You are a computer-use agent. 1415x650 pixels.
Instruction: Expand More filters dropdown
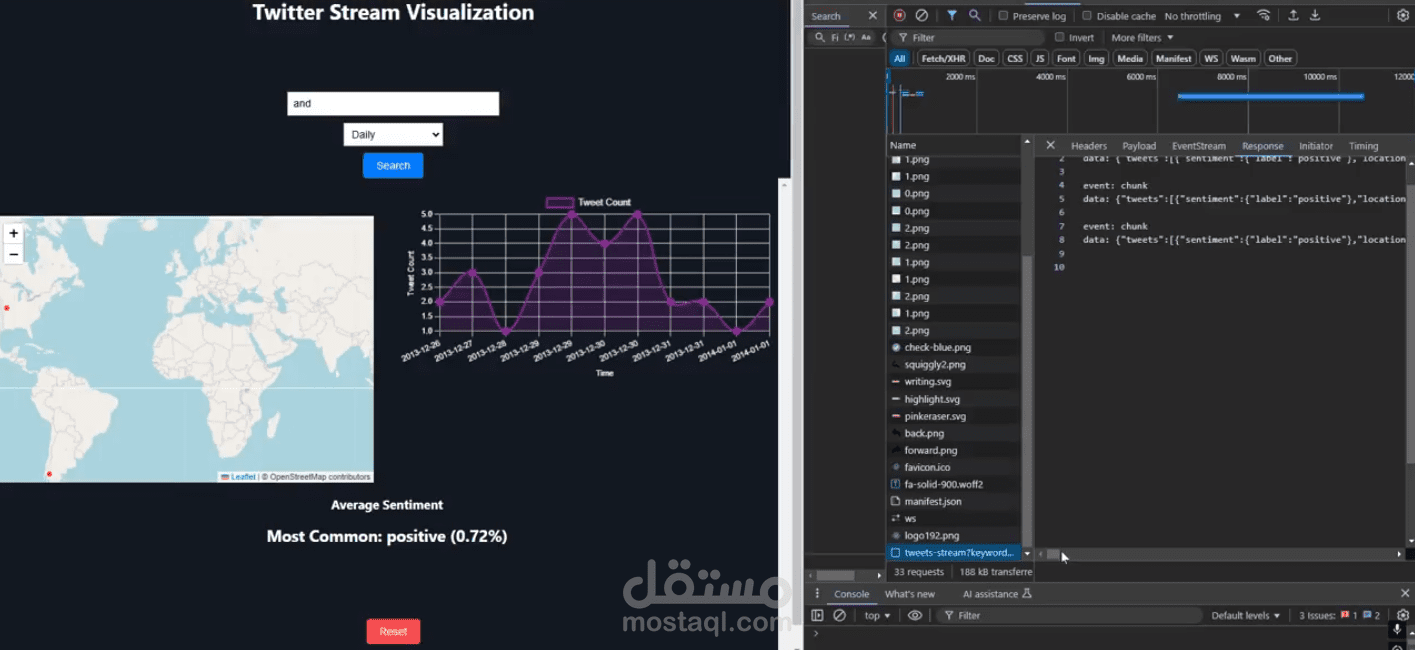click(x=1142, y=38)
